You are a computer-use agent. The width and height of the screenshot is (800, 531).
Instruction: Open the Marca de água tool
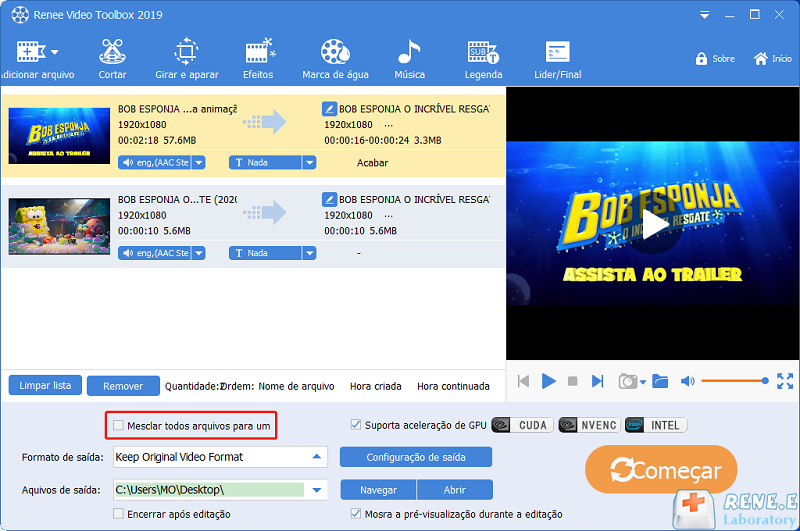pyautogui.click(x=335, y=60)
